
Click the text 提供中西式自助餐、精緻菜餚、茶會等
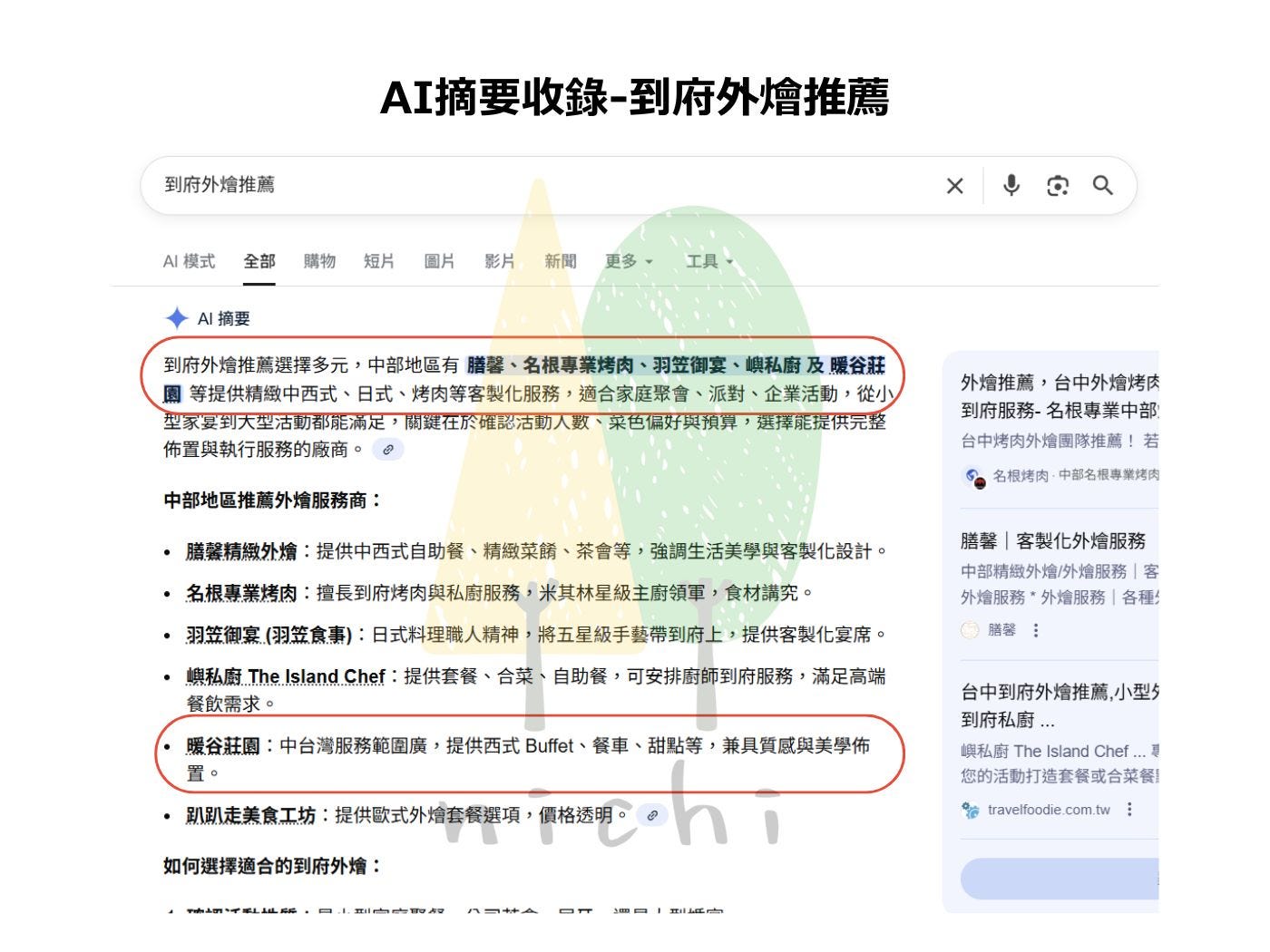pos(474,552)
